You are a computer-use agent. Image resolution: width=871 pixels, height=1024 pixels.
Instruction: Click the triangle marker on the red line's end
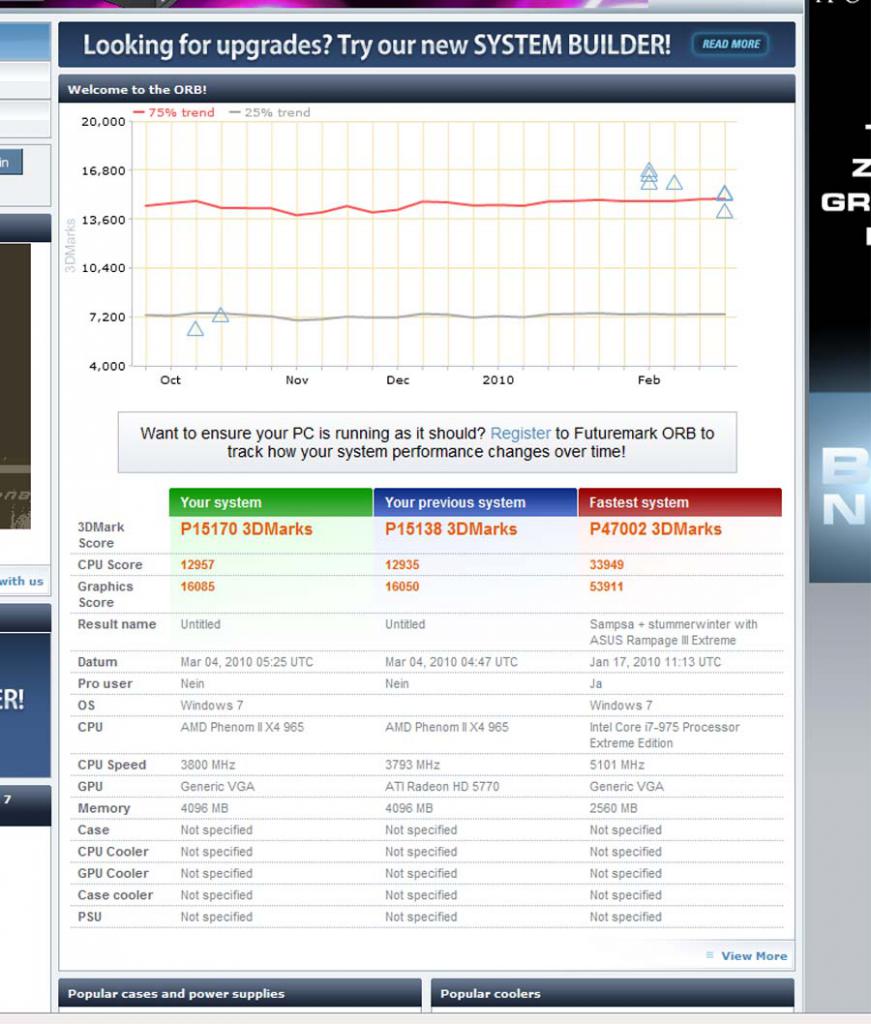click(725, 193)
